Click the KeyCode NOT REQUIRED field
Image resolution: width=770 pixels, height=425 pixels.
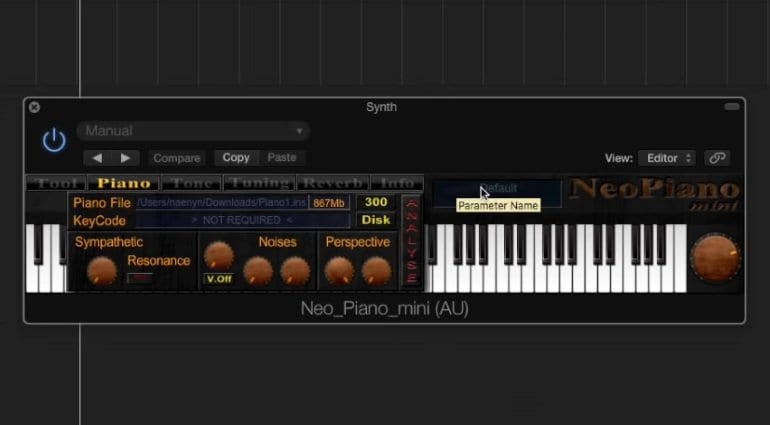243,220
